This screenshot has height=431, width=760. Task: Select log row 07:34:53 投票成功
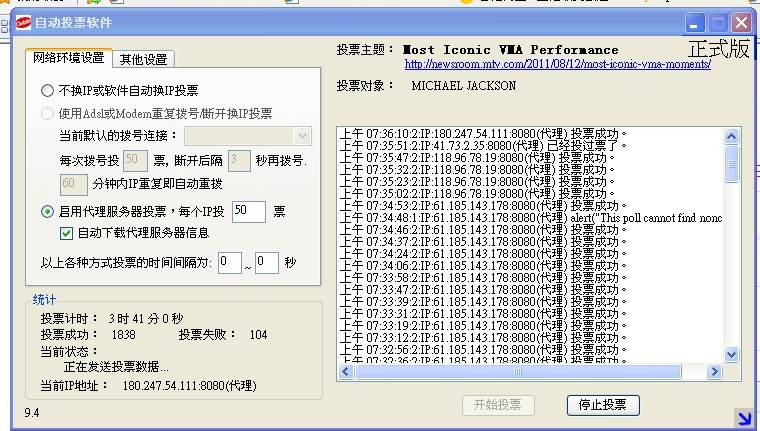tap(483, 206)
